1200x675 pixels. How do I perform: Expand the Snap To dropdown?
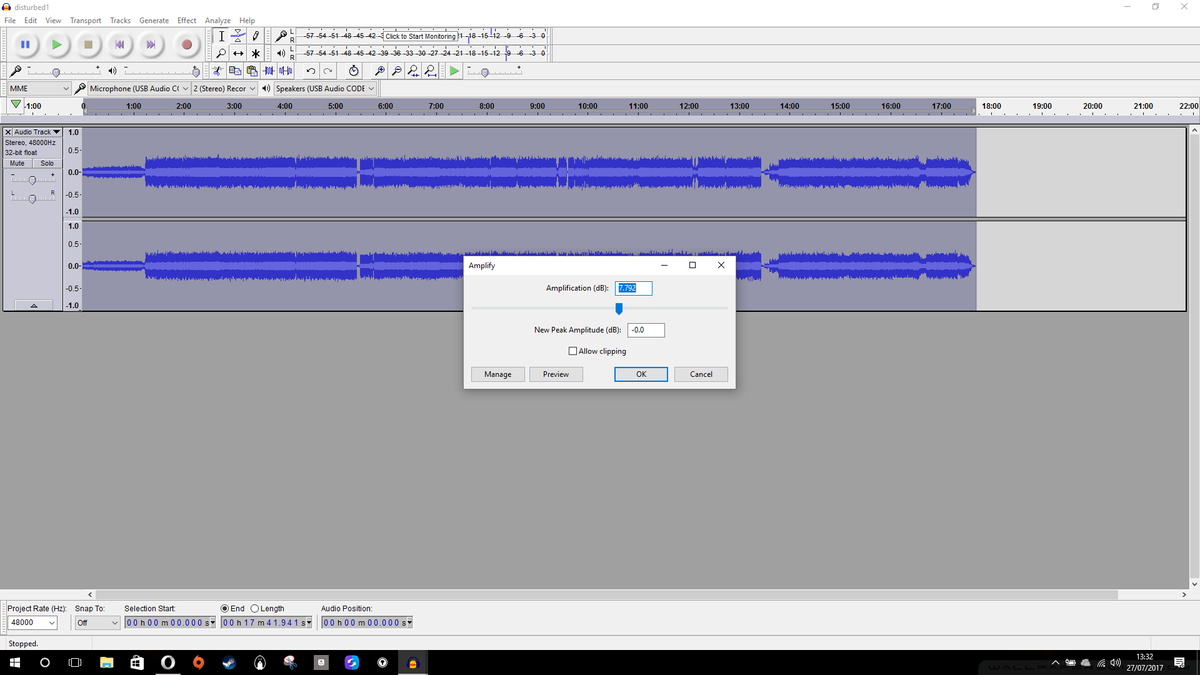pos(97,622)
